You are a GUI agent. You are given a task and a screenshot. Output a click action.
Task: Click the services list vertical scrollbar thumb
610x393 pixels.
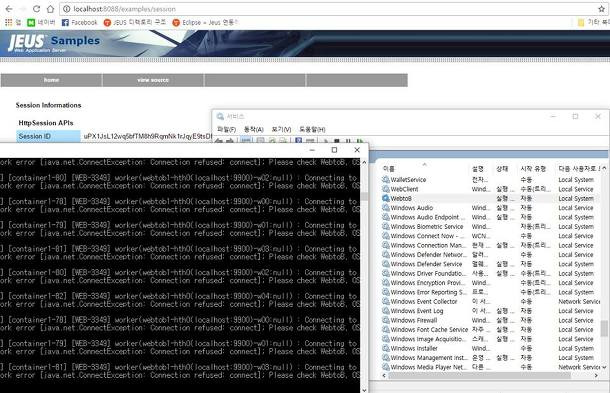point(604,328)
